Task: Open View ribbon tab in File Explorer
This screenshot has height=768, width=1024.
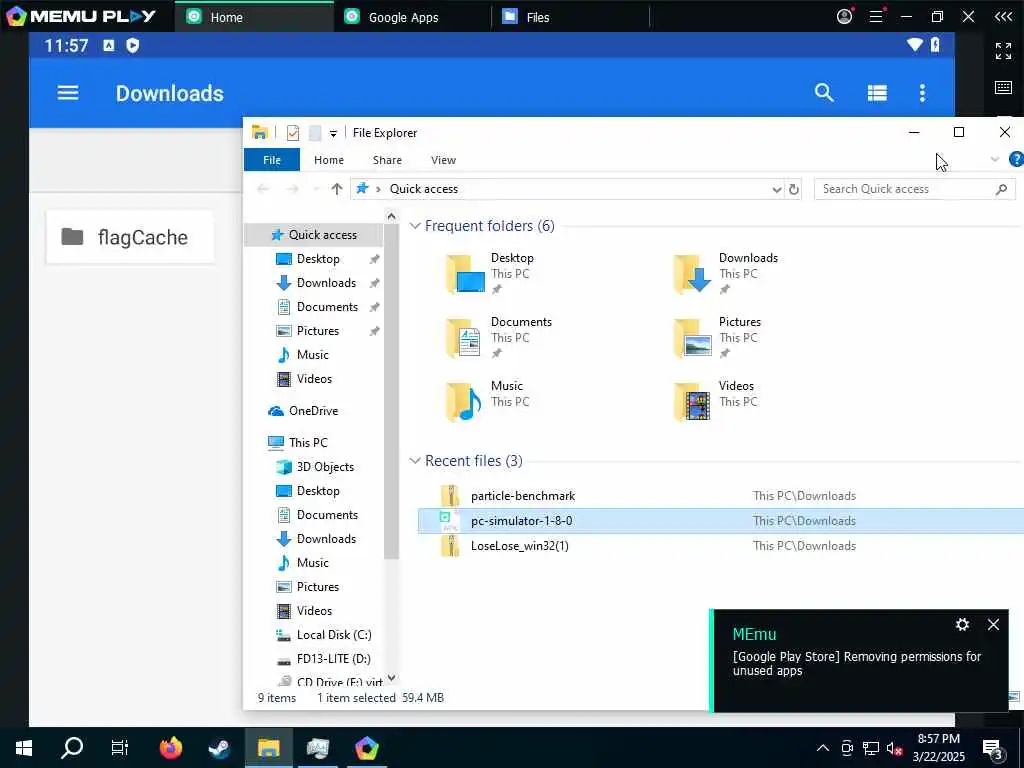Action: click(443, 160)
